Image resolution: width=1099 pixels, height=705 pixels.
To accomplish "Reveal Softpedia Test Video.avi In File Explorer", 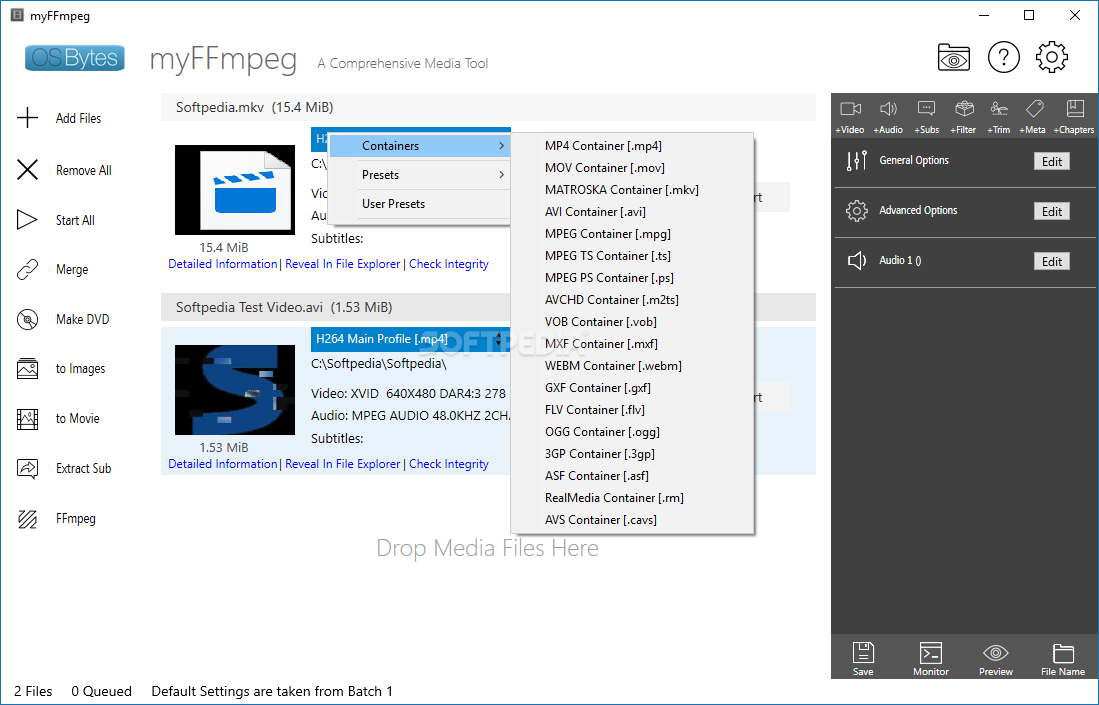I will click(343, 464).
